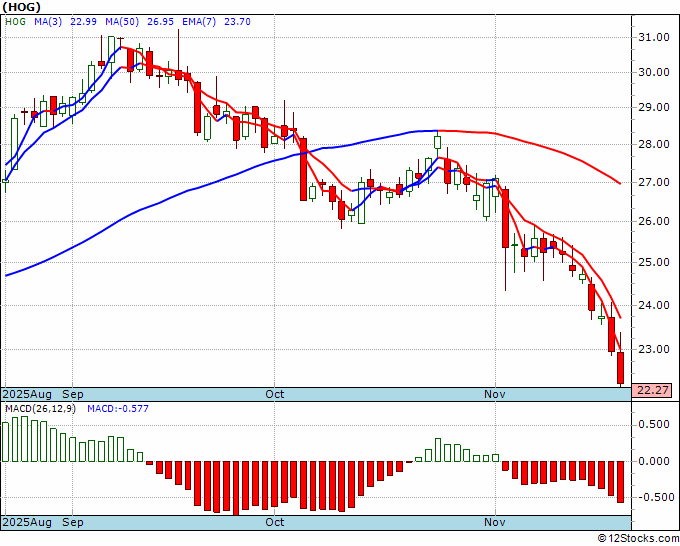Click the Oct label on MACD panel axis

point(275,522)
